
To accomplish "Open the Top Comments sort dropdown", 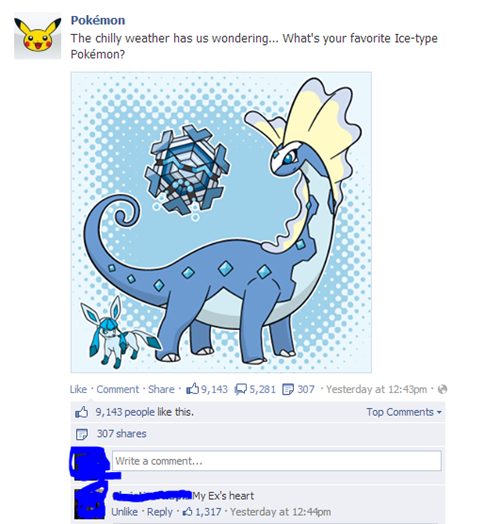I will point(404,412).
